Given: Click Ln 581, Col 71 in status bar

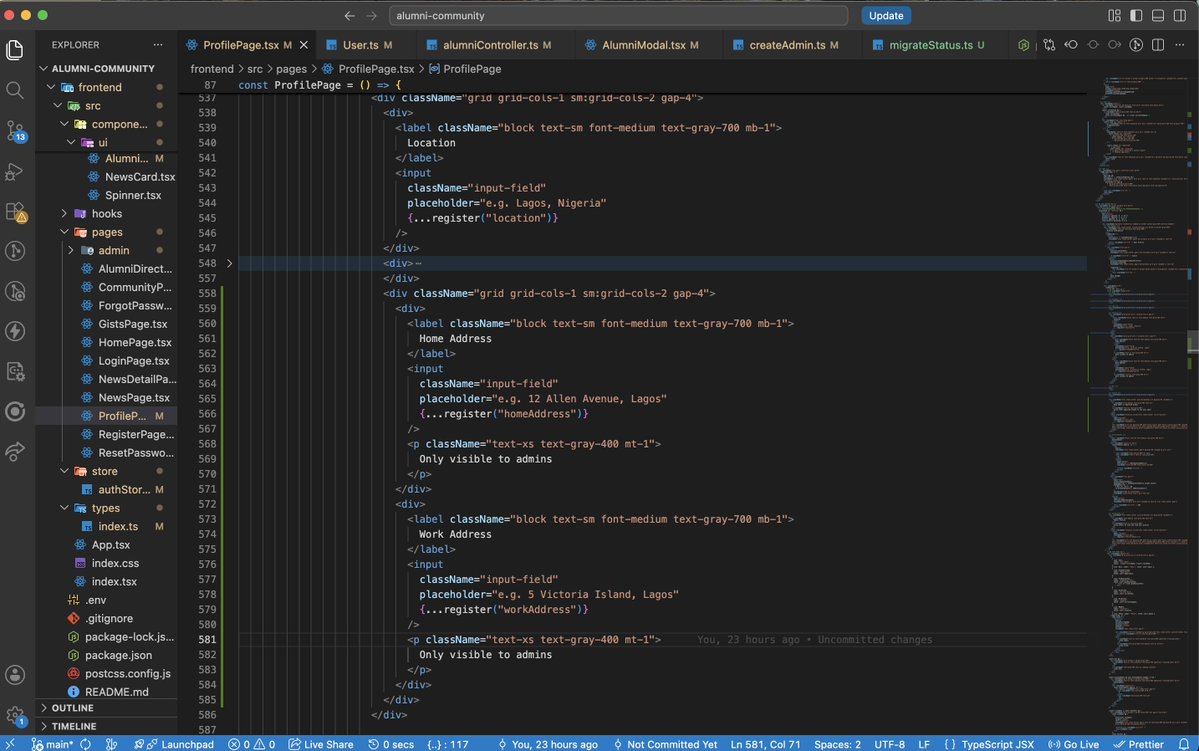Looking at the screenshot, I should tap(766, 744).
